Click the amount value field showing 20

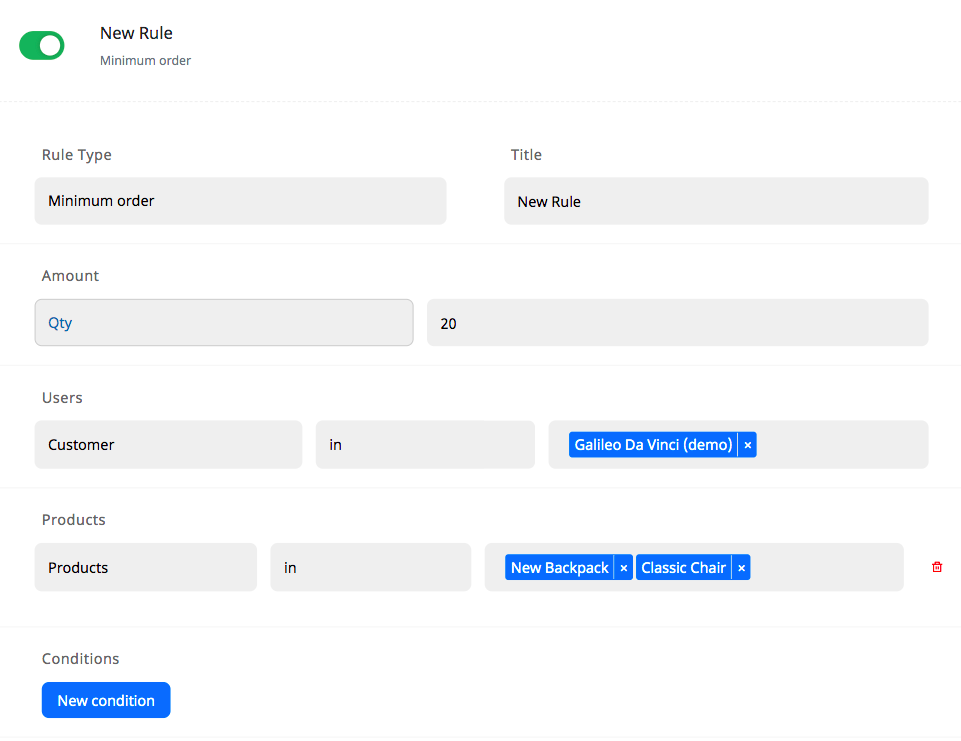pos(677,323)
